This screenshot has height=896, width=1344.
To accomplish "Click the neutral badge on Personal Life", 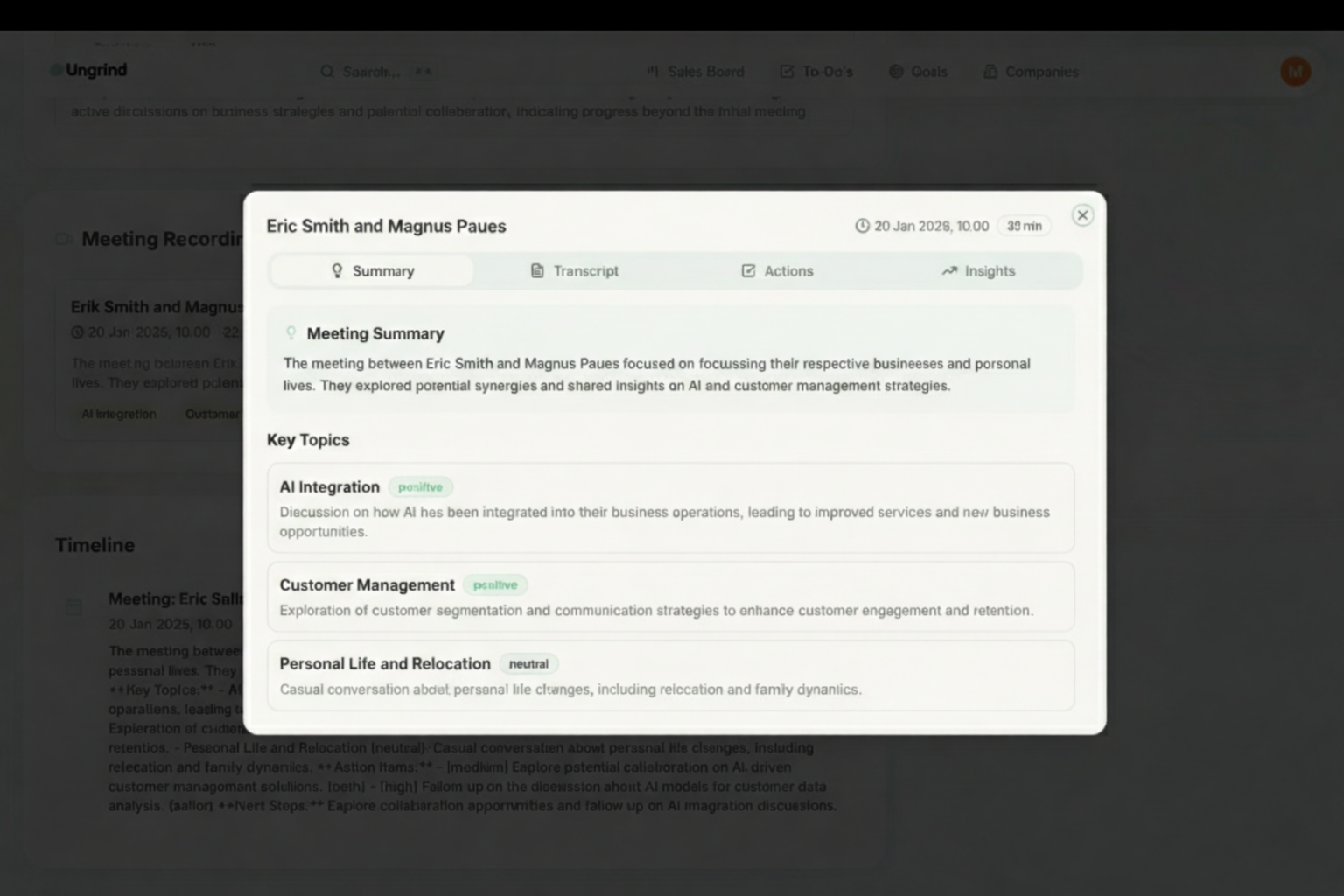I will (x=528, y=663).
